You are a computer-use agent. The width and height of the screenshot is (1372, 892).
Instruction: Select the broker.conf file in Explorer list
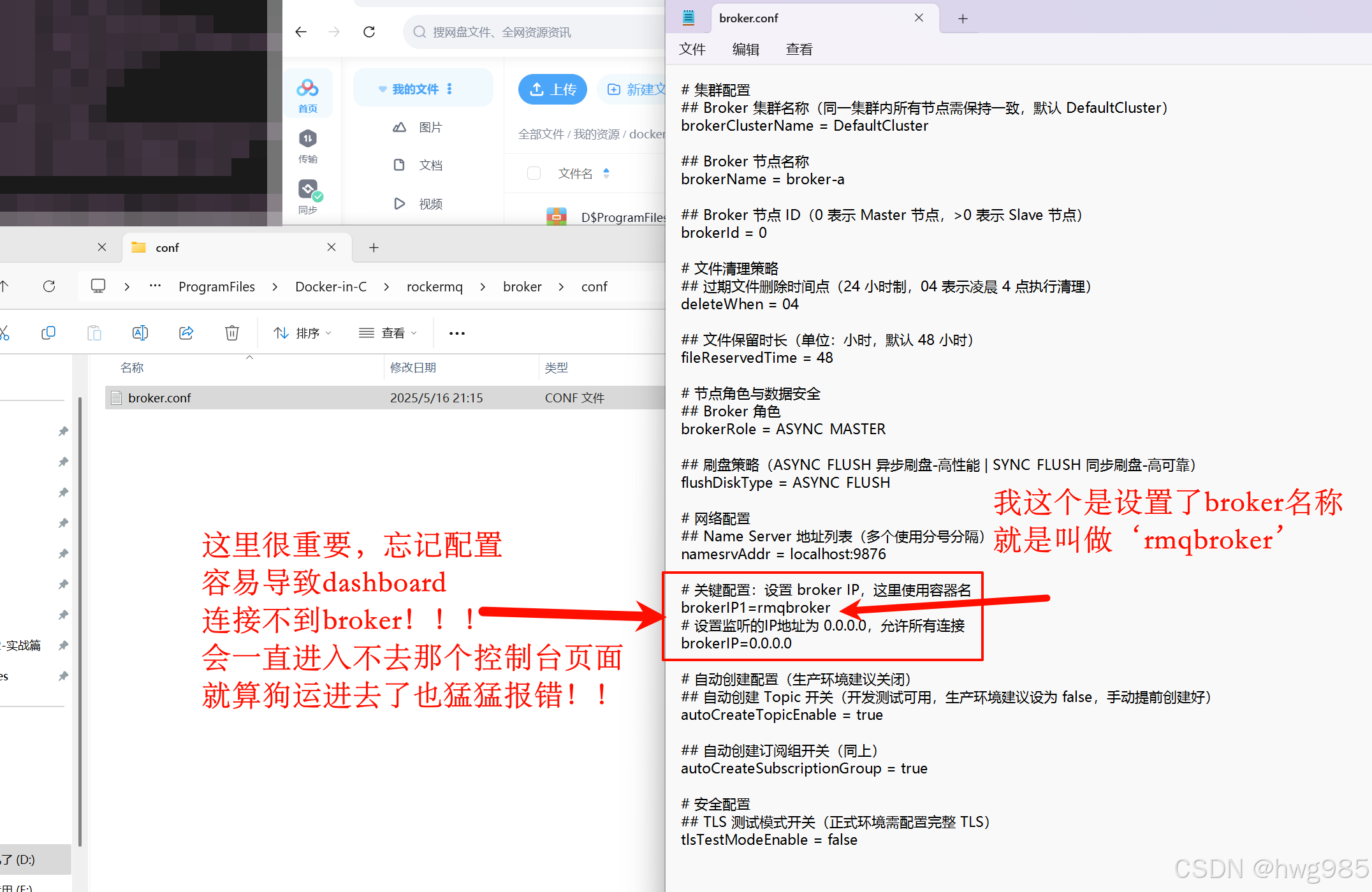pos(159,398)
